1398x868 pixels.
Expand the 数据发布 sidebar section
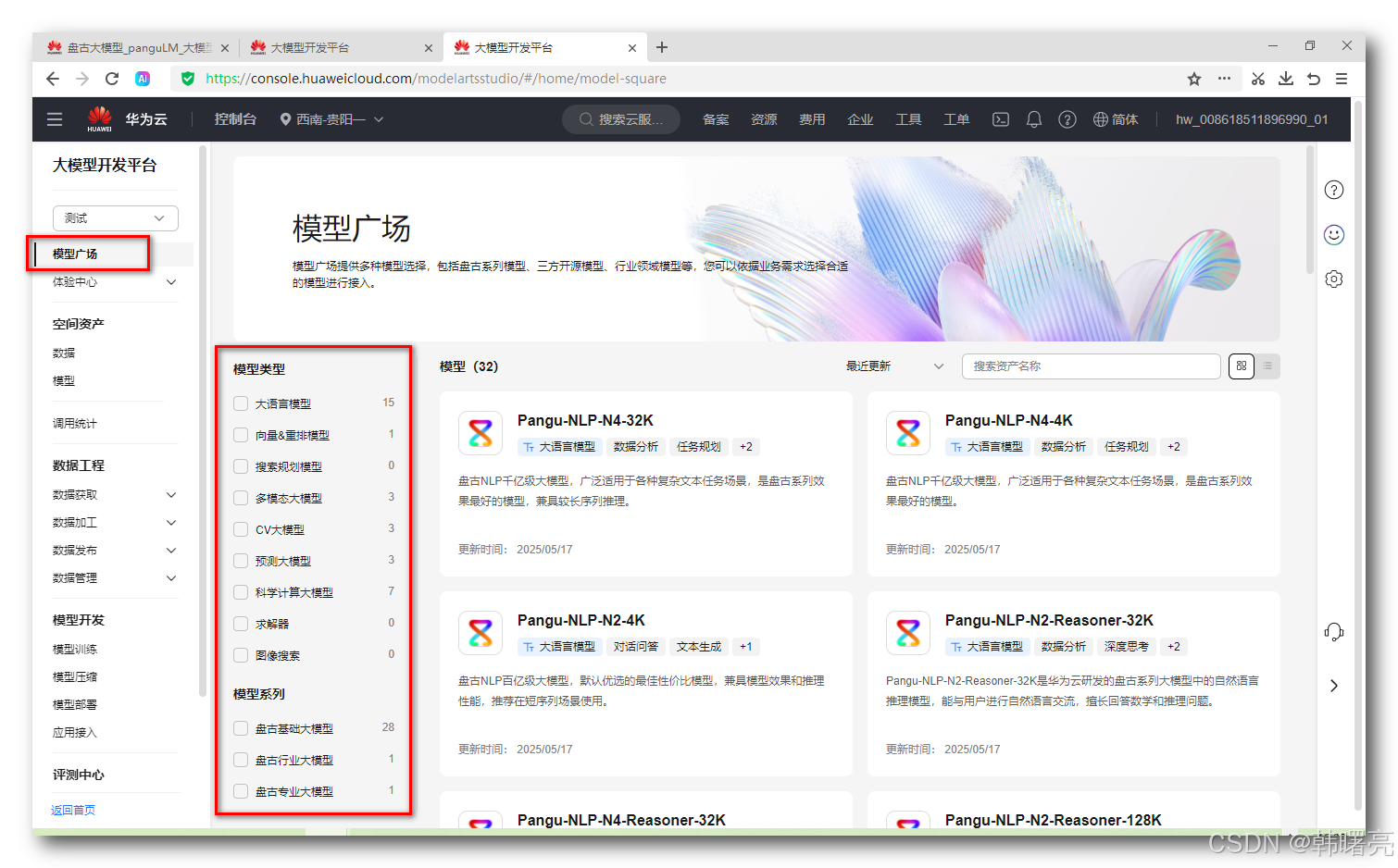pos(170,551)
